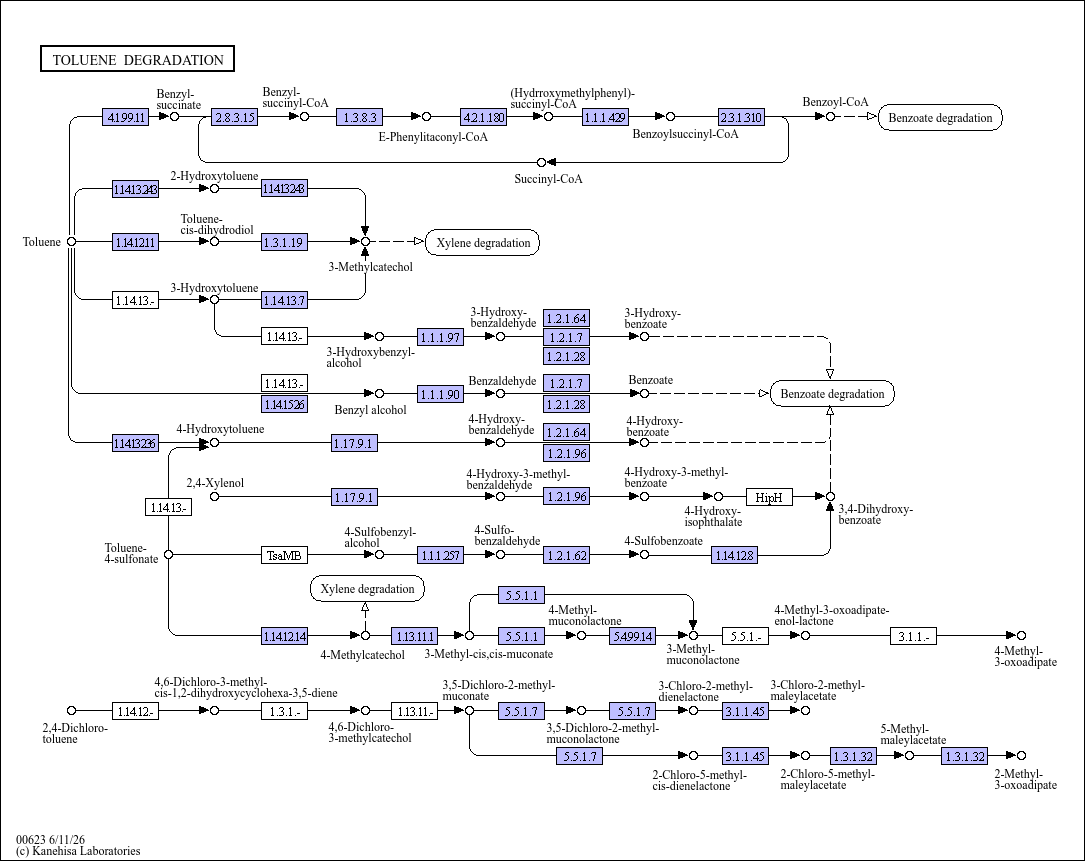Open enzyme 1.14.12.14 box
Screen dimensions: 1085x861
(x=284, y=636)
